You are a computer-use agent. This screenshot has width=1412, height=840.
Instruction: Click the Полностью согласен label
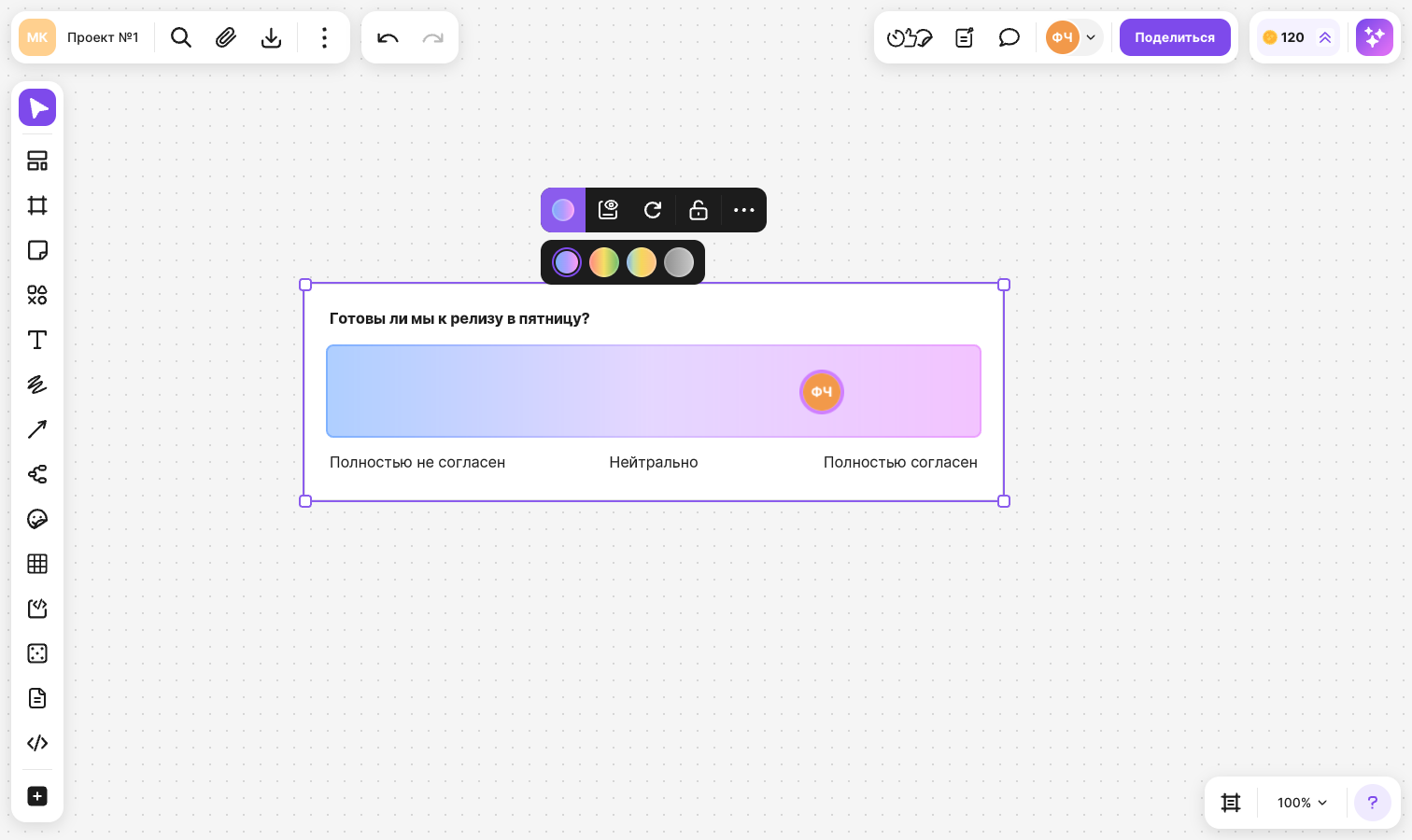(x=900, y=462)
